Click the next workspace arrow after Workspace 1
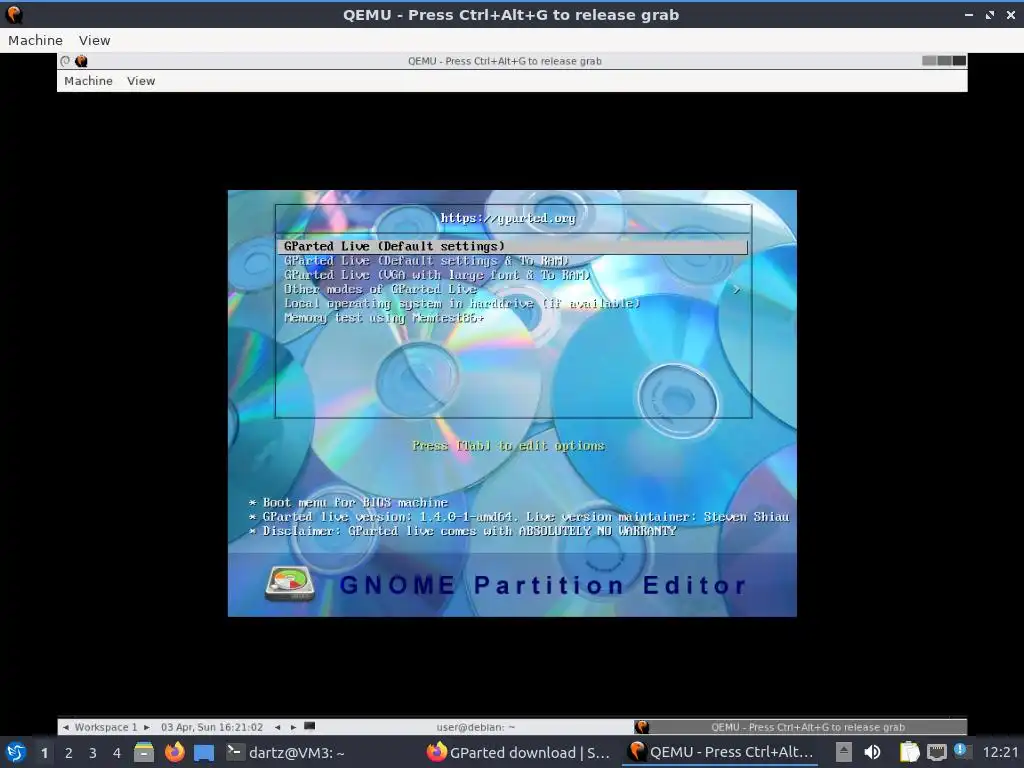This screenshot has height=768, width=1024. coord(146,727)
